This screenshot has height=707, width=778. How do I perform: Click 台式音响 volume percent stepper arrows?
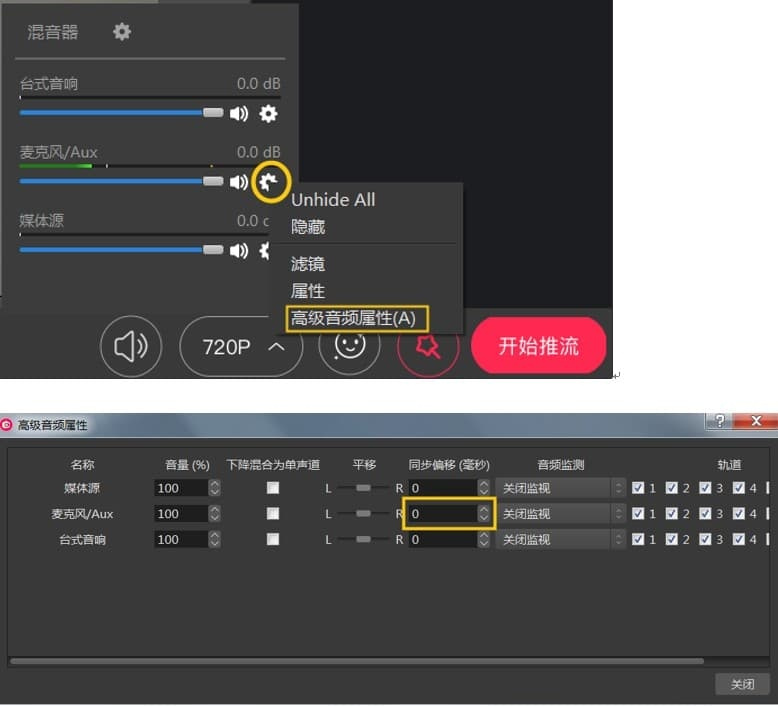point(214,539)
